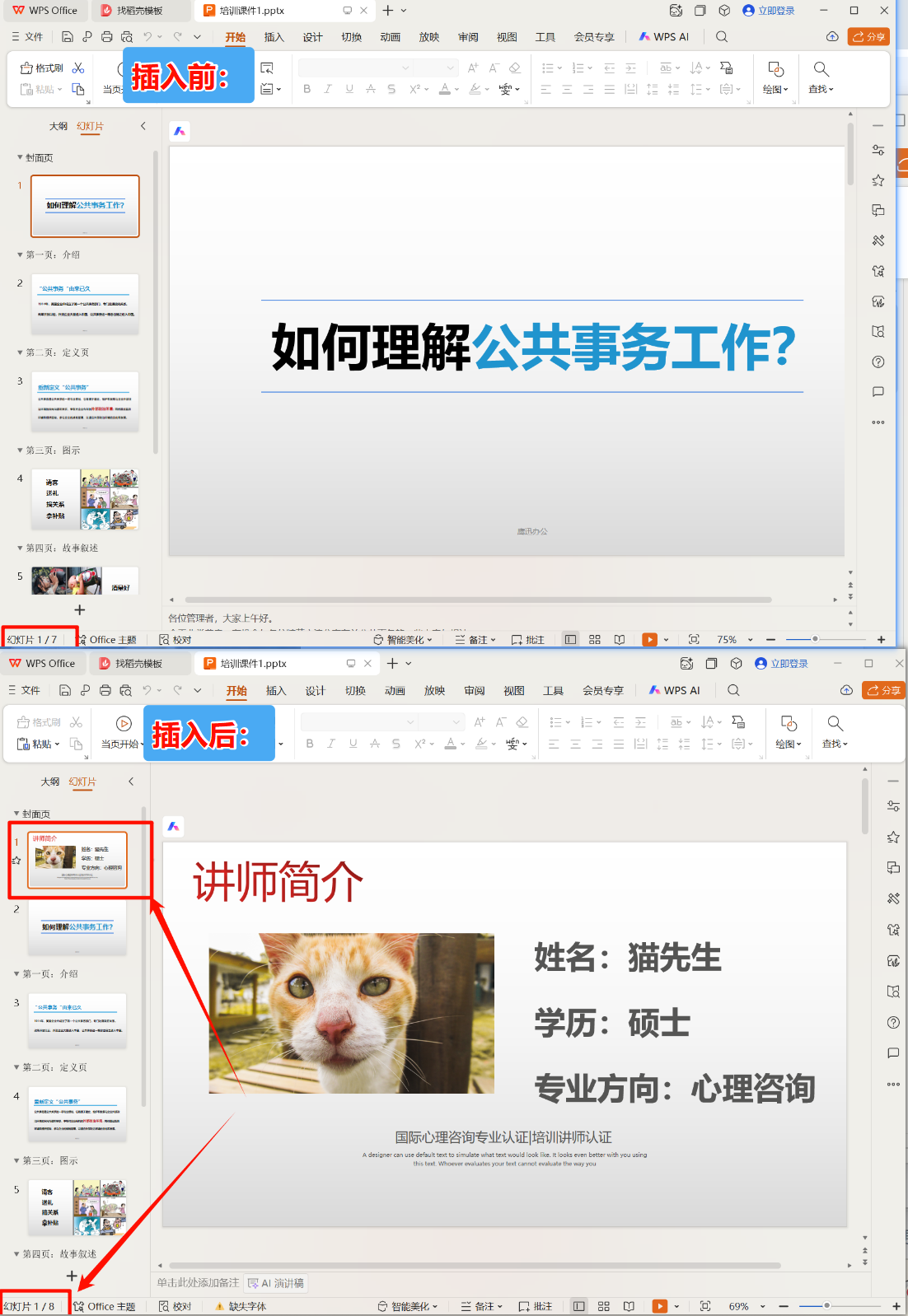Image resolution: width=908 pixels, height=1316 pixels.
Task: Click the 查找 find tool in the upper window
Action: pos(821,77)
